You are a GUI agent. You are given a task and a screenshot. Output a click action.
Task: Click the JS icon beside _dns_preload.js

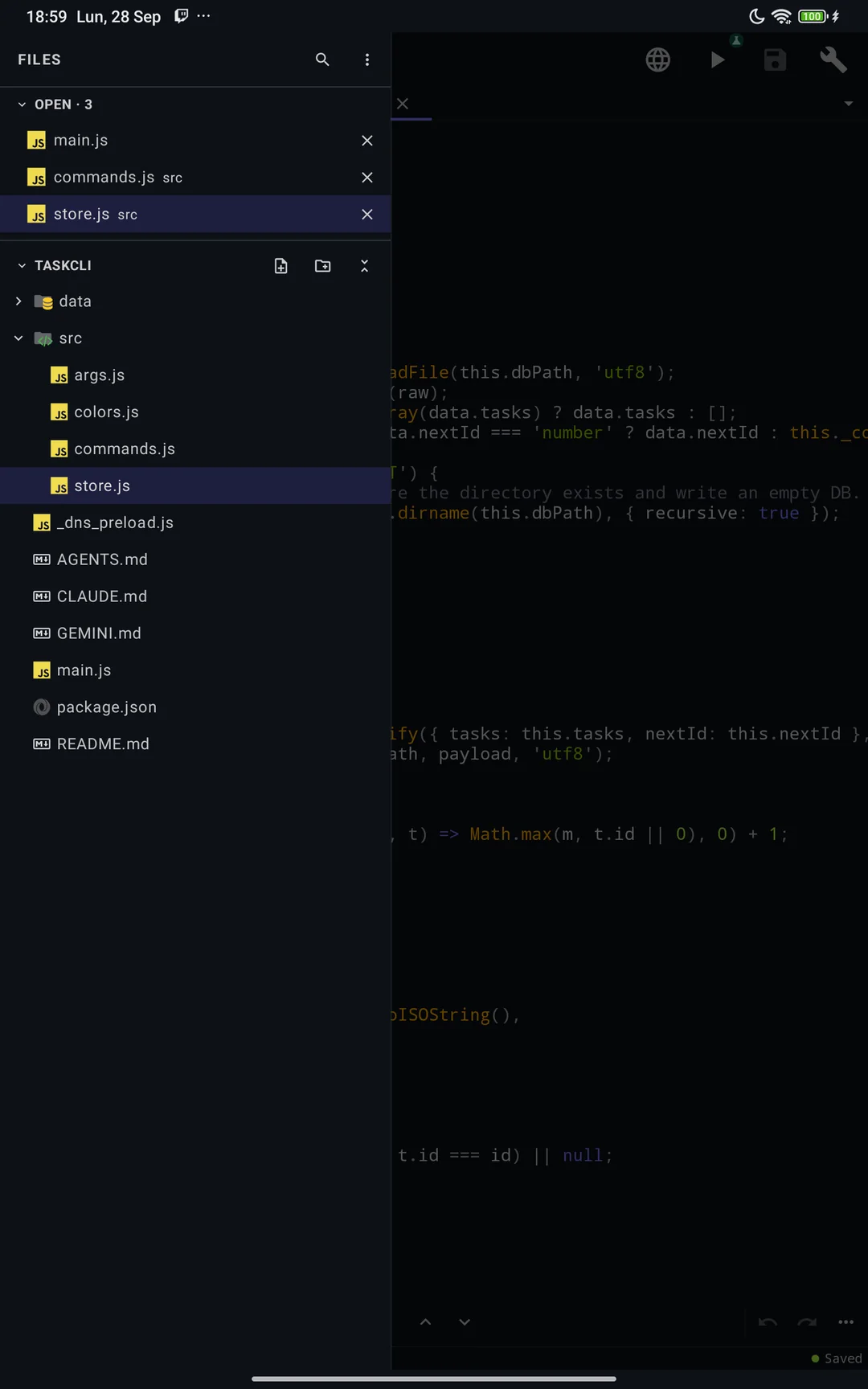click(x=42, y=523)
